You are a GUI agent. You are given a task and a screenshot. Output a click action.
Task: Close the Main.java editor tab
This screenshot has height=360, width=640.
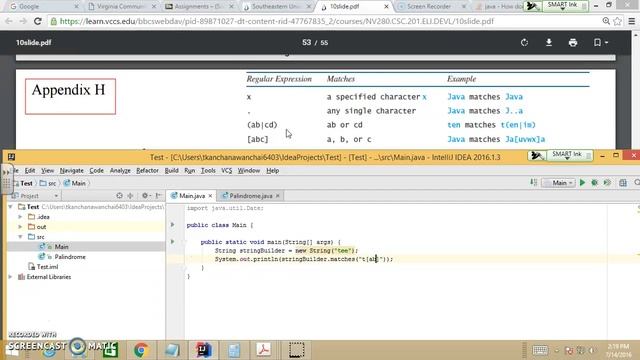tap(210, 196)
